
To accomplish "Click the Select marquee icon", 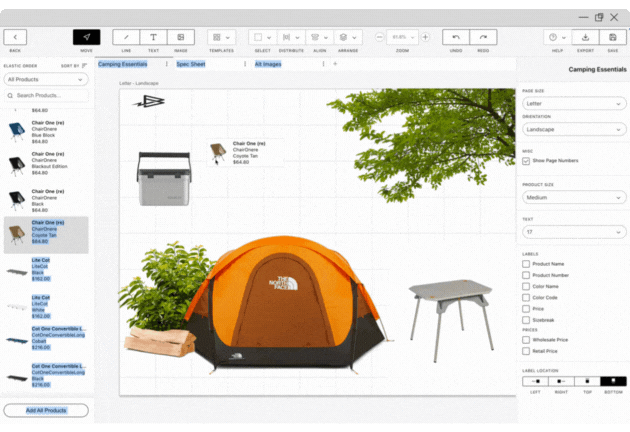I will [x=258, y=37].
